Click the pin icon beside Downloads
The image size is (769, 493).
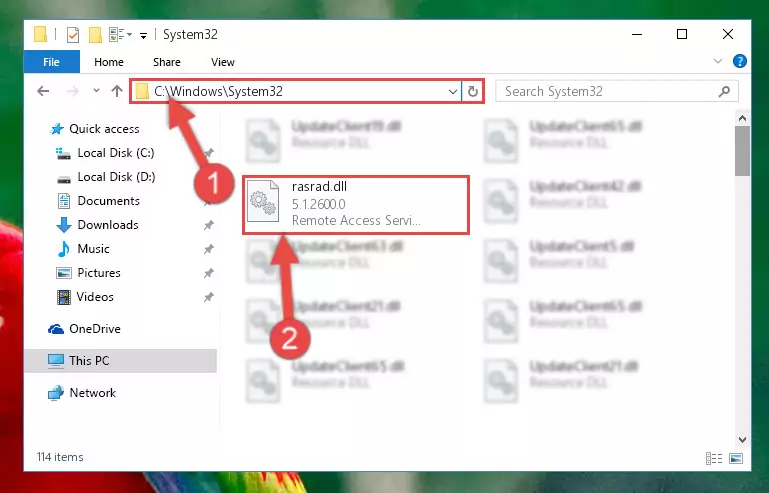[x=208, y=225]
